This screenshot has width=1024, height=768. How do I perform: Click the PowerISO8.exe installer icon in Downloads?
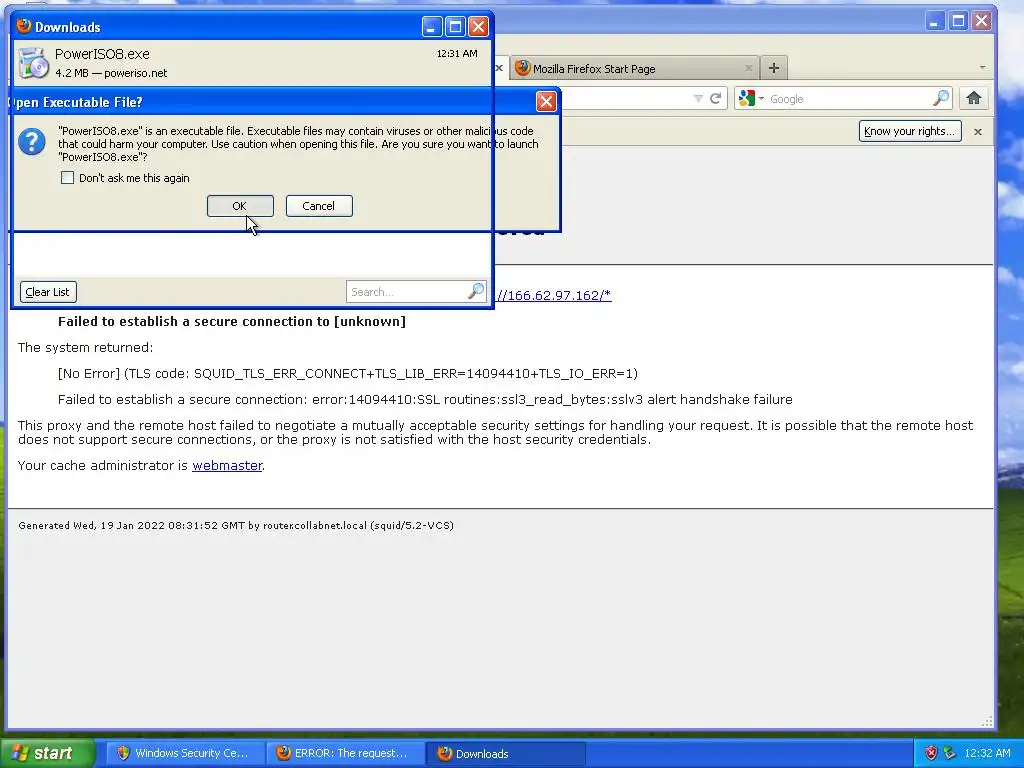[x=33, y=63]
